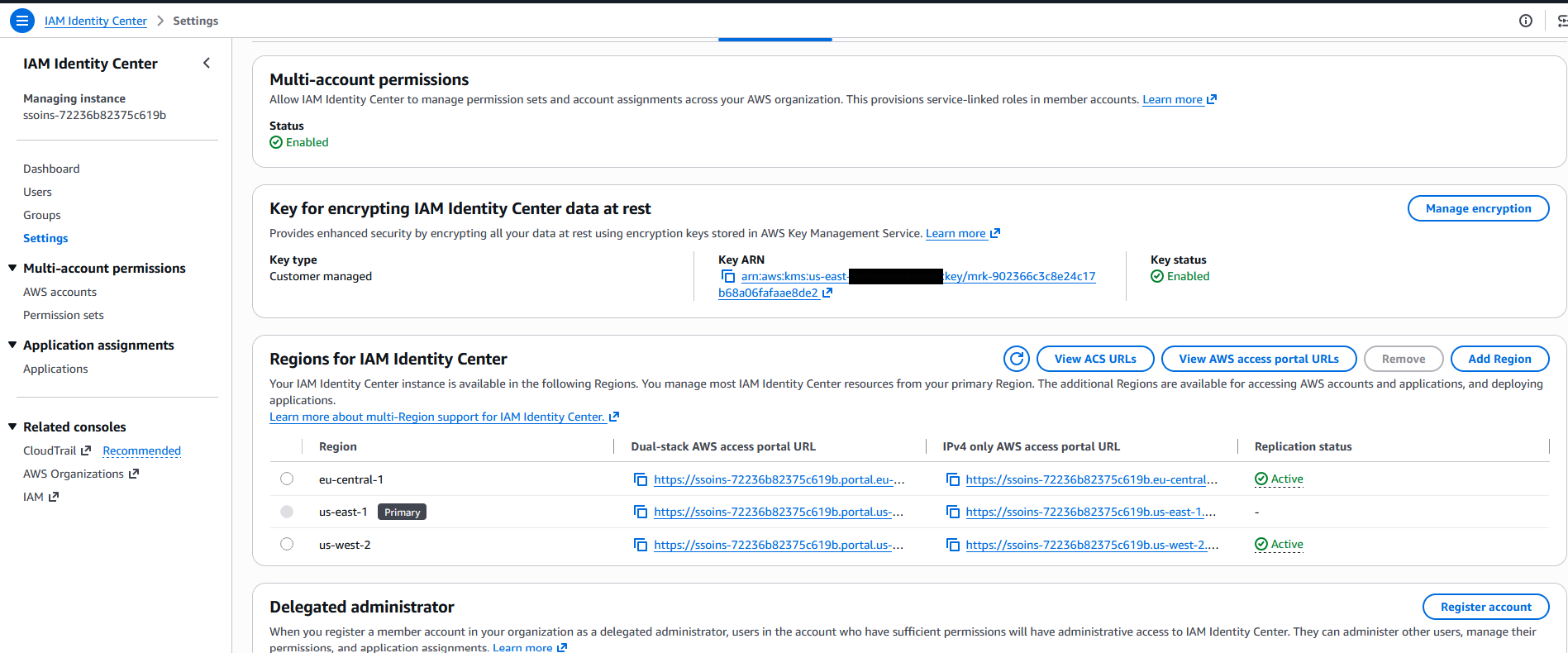Select the us-west-2 region radio button
Screen dimensions: 1568x653
pos(287,544)
